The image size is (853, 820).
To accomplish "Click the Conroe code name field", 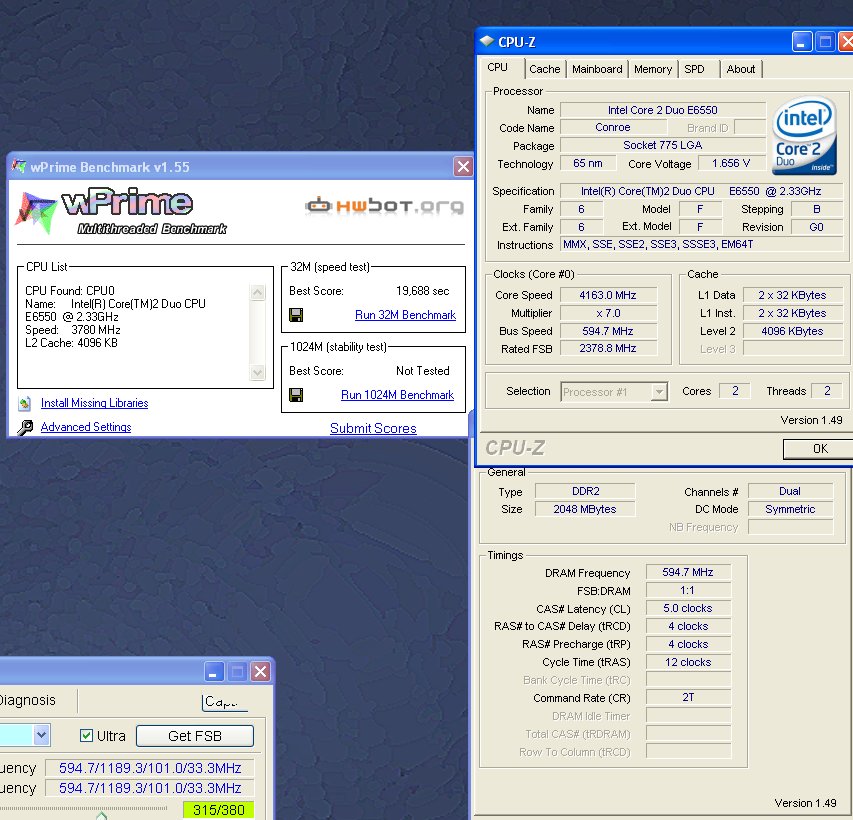I will coord(613,127).
